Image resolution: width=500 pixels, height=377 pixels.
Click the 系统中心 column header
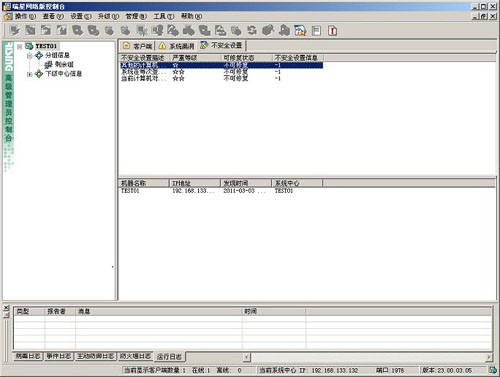(x=297, y=183)
